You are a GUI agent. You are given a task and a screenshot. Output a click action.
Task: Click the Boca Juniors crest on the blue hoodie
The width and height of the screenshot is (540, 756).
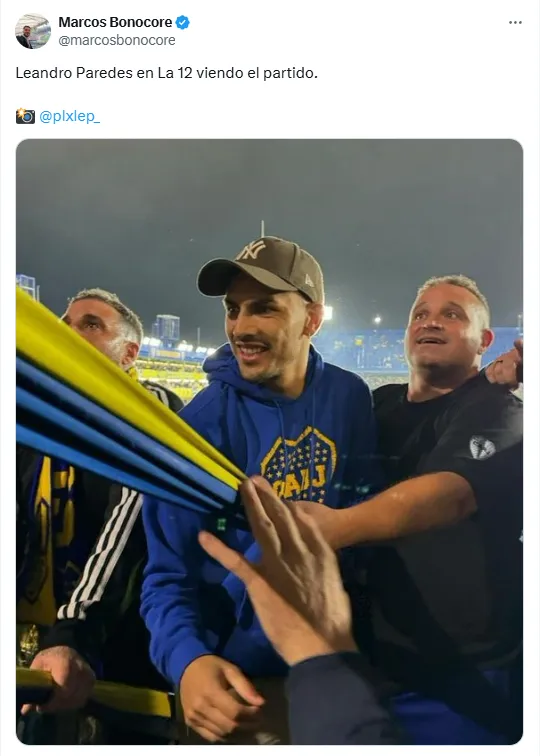tap(298, 465)
